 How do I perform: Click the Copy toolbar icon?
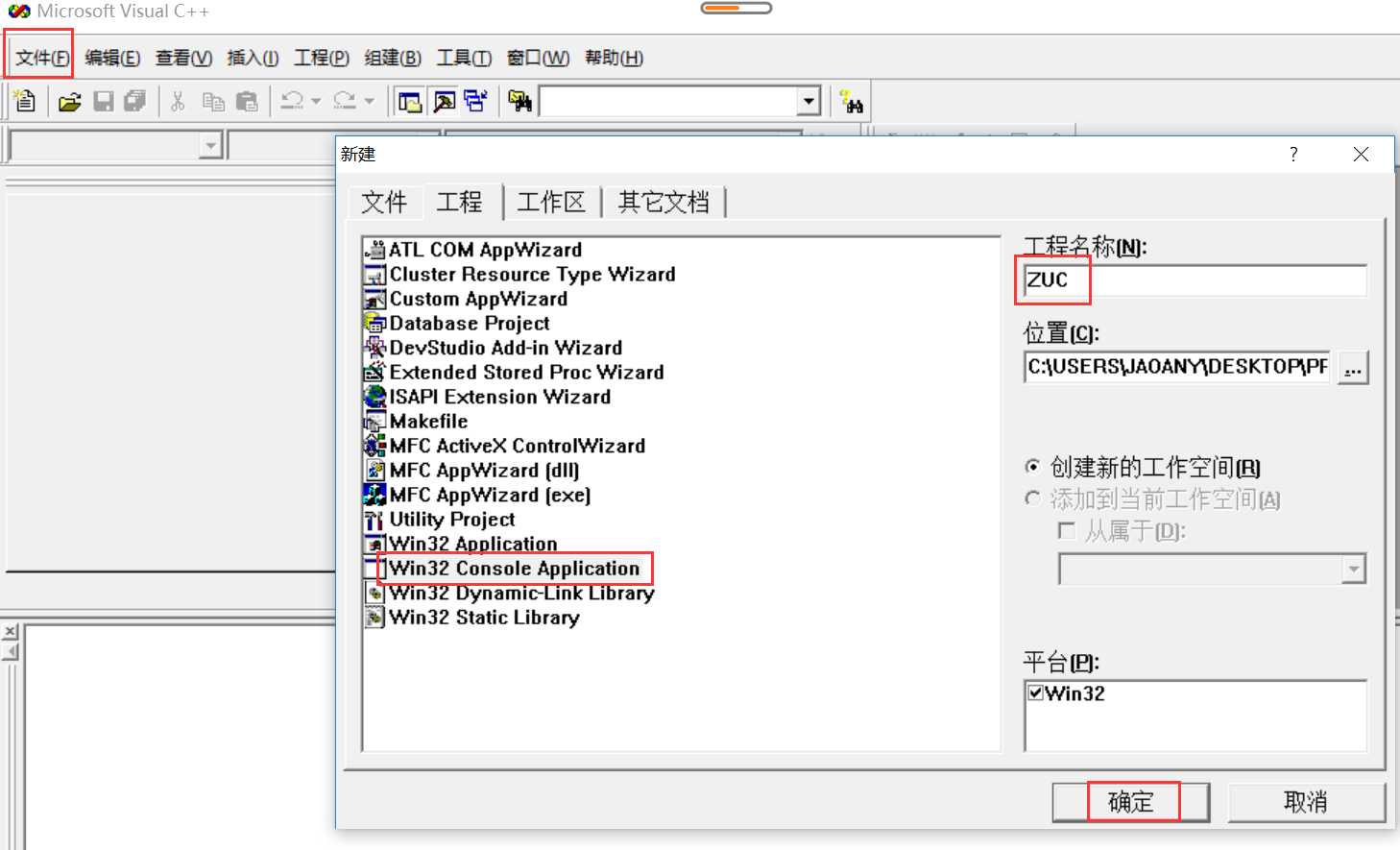click(x=213, y=101)
